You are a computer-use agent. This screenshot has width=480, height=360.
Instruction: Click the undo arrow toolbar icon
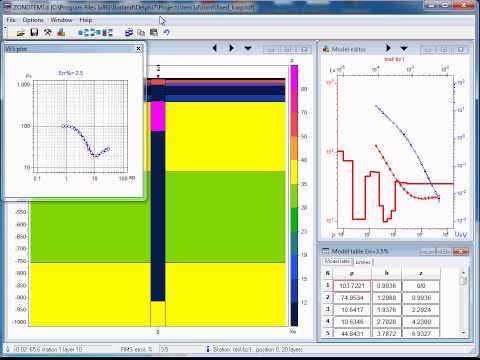pos(167,32)
